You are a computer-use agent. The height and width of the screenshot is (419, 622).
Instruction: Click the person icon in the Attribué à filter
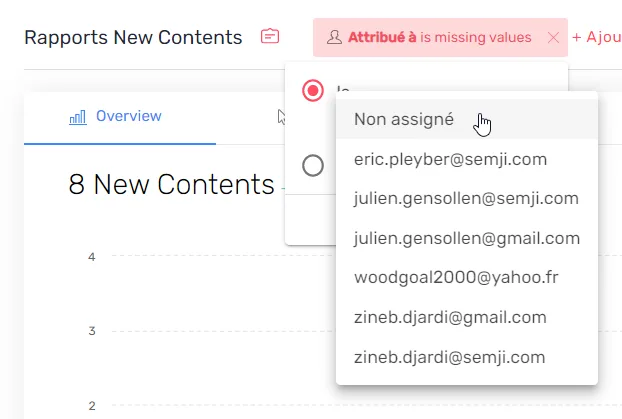click(x=334, y=37)
